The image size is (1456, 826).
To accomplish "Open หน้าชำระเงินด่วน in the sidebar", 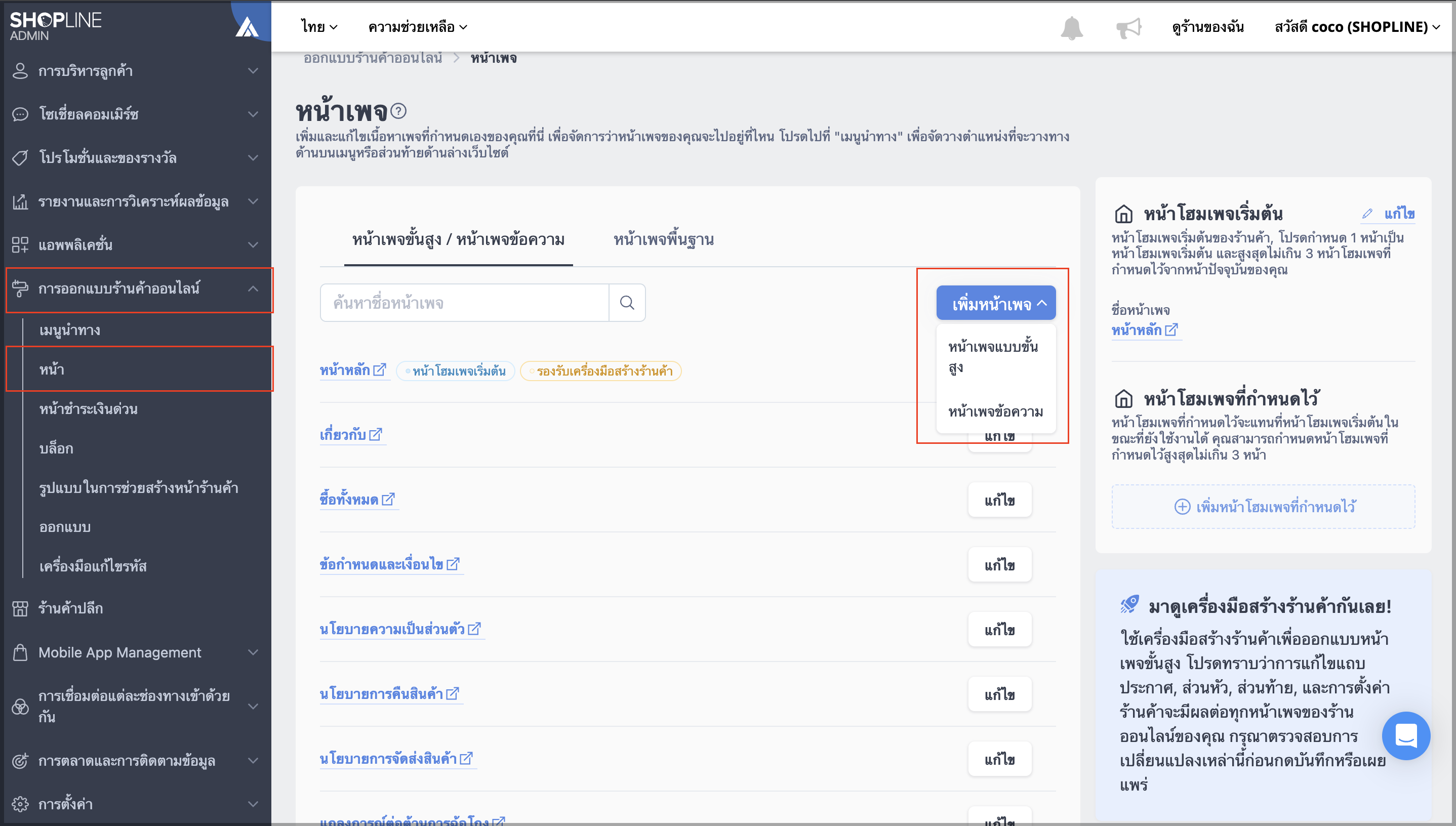I will [89, 409].
